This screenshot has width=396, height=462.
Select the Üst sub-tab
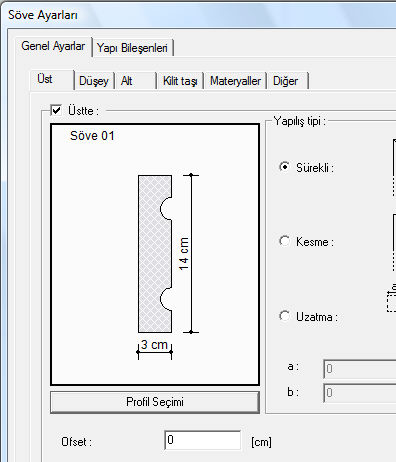tap(52, 79)
